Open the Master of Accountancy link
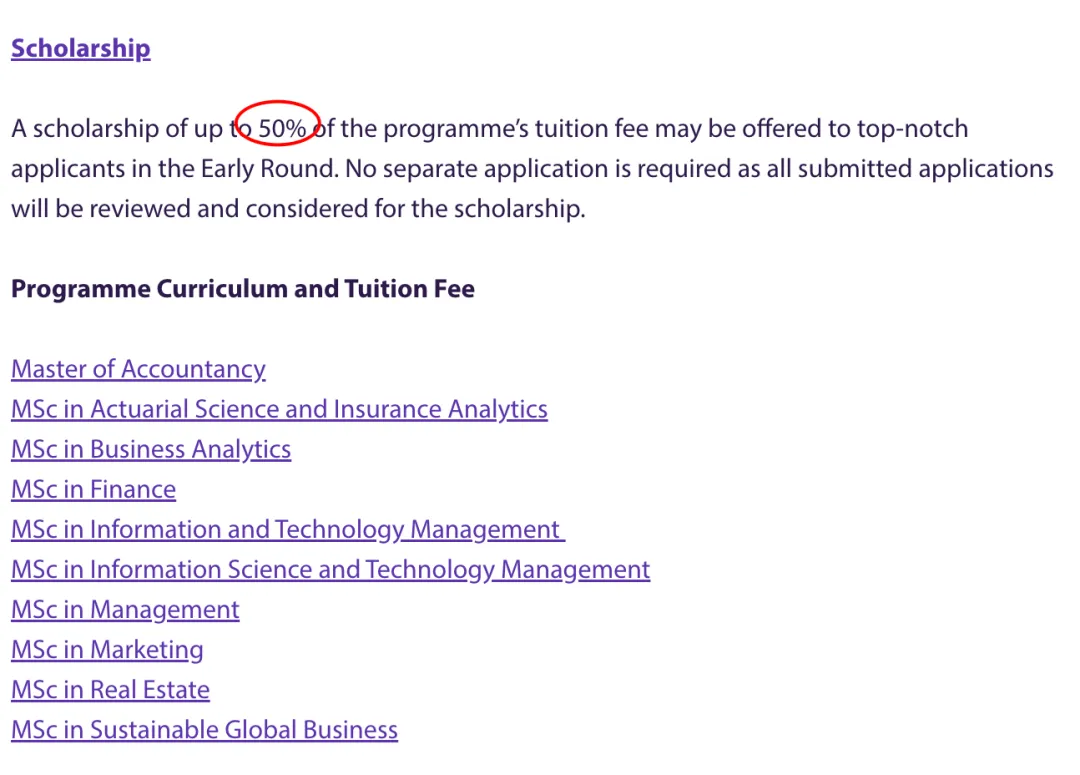The height and width of the screenshot is (775, 1080). [138, 369]
